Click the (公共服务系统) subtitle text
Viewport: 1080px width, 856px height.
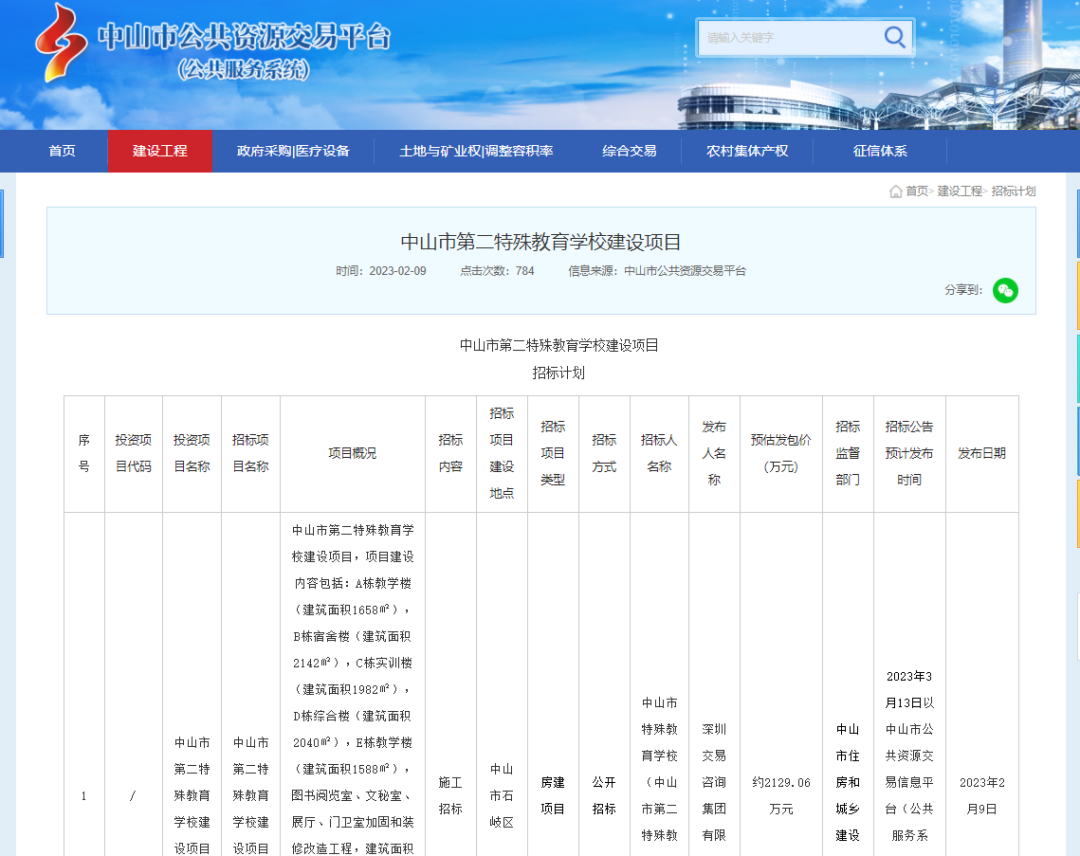[244, 70]
